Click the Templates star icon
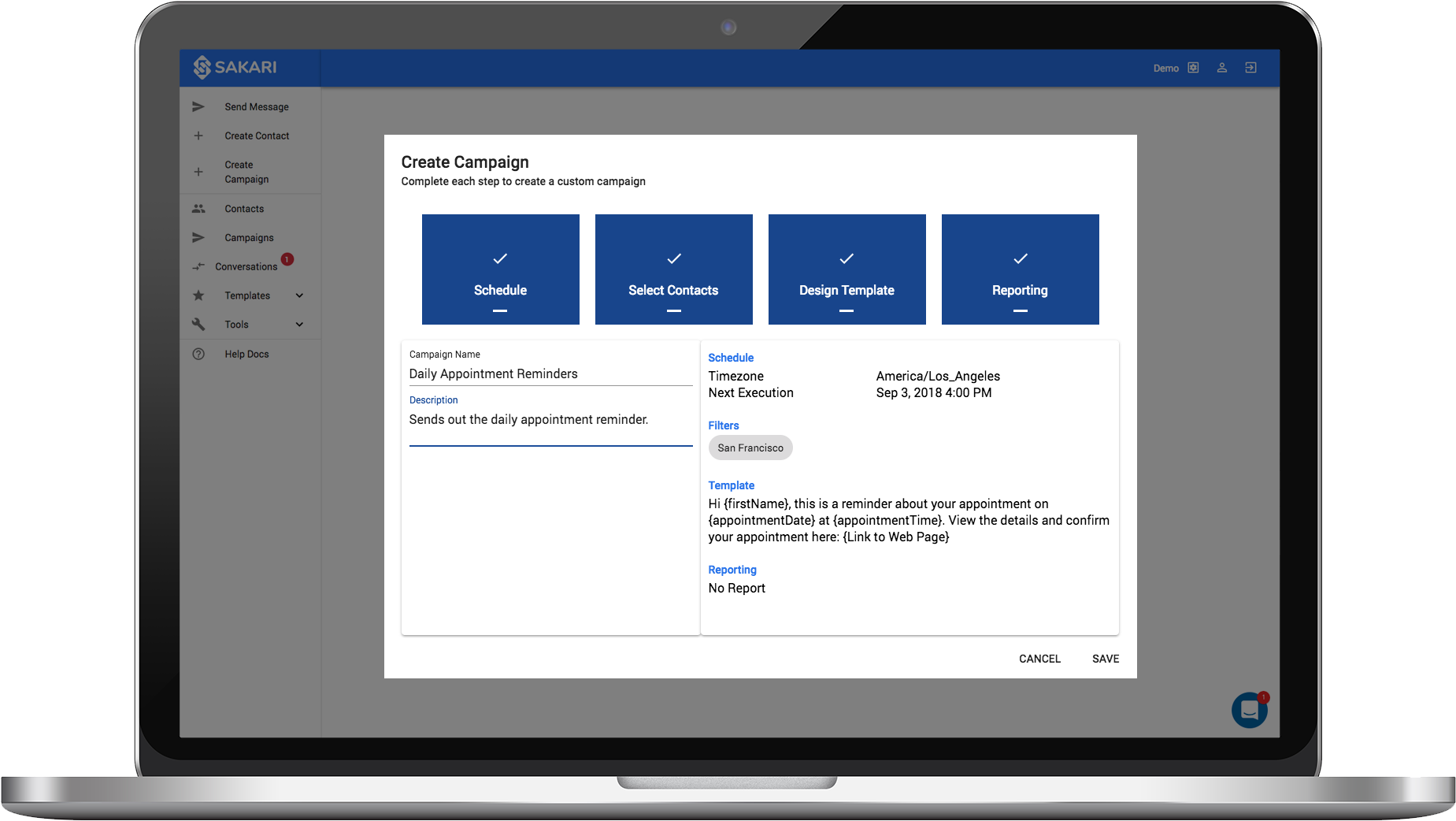1456x821 pixels. click(198, 295)
